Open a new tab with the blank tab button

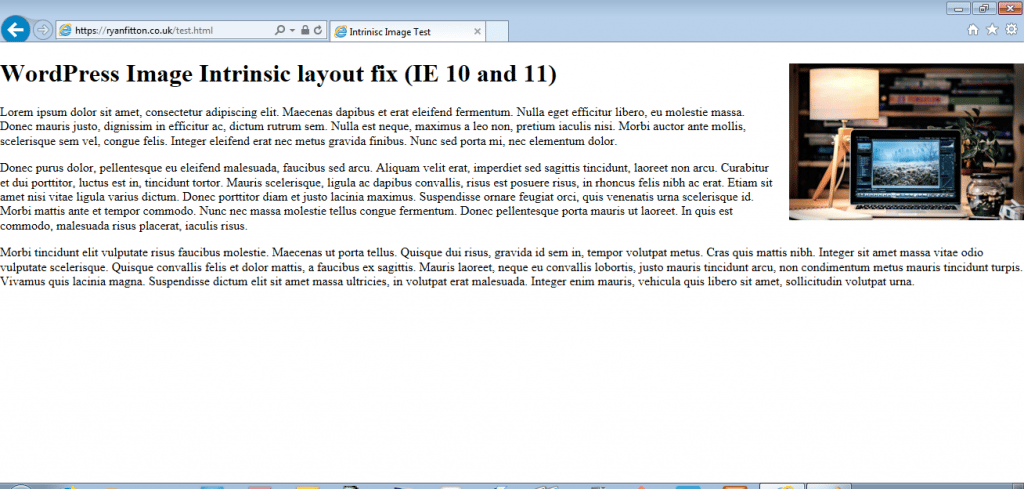point(498,31)
